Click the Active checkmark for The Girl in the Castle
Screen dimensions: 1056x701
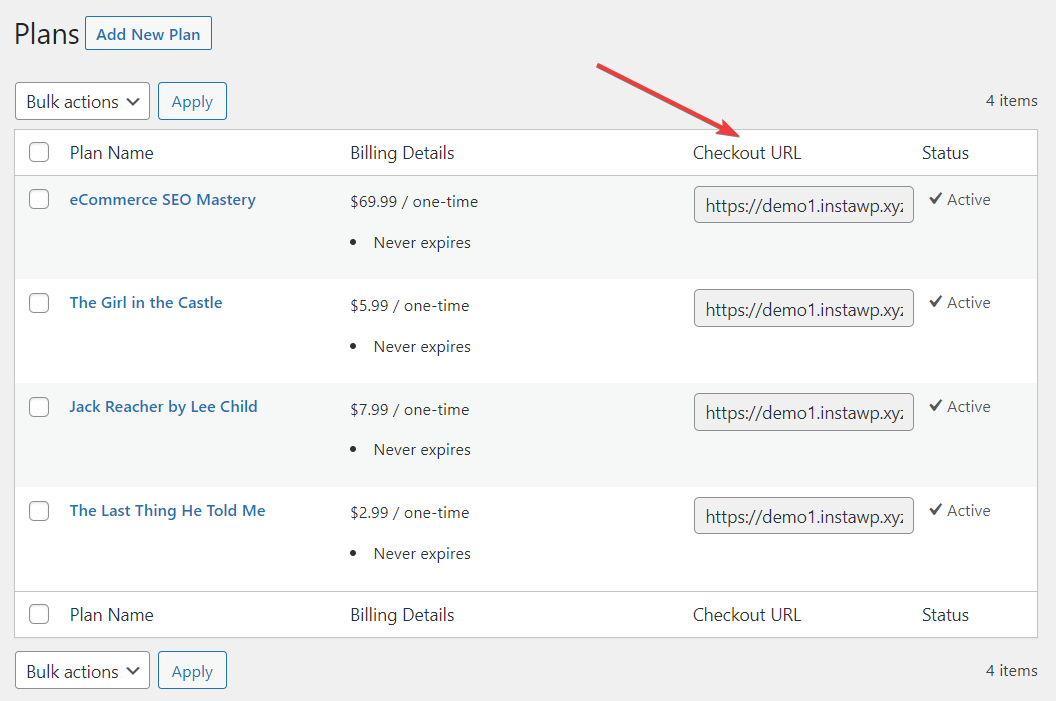(x=935, y=302)
